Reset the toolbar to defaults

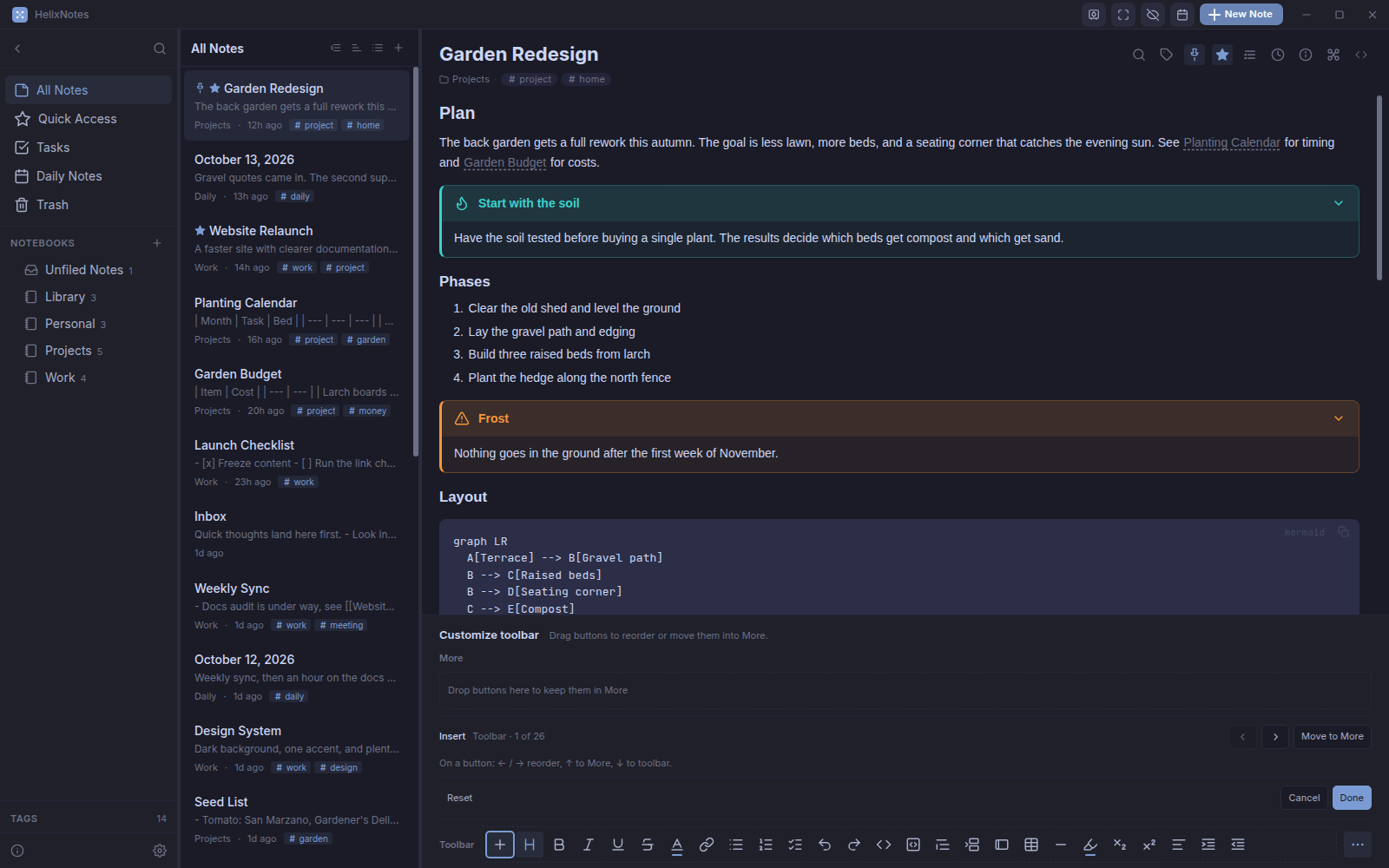coord(459,798)
